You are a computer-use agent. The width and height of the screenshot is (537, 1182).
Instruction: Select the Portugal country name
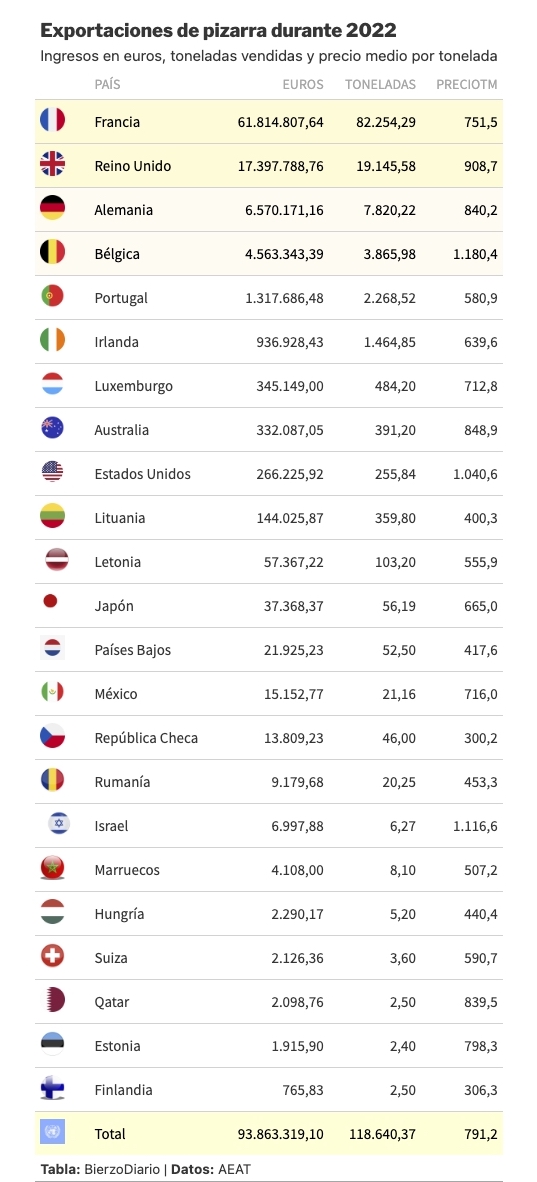(x=121, y=297)
